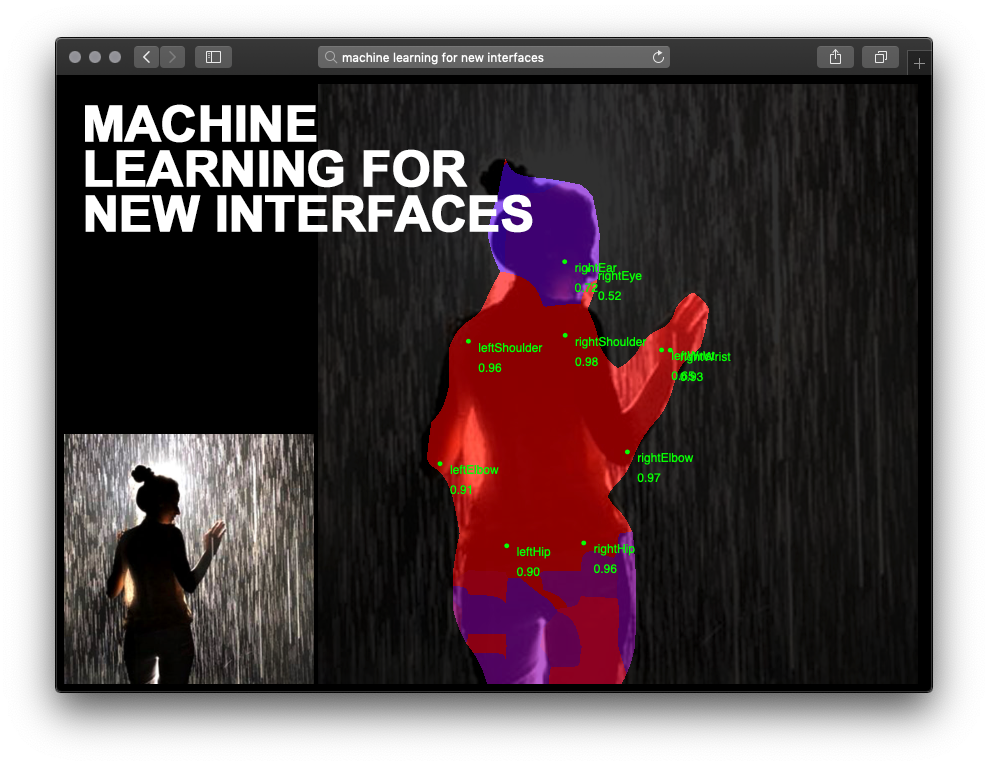Image resolution: width=988 pixels, height=766 pixels.
Task: Select the original rain photo thumbnail
Action: 189,558
